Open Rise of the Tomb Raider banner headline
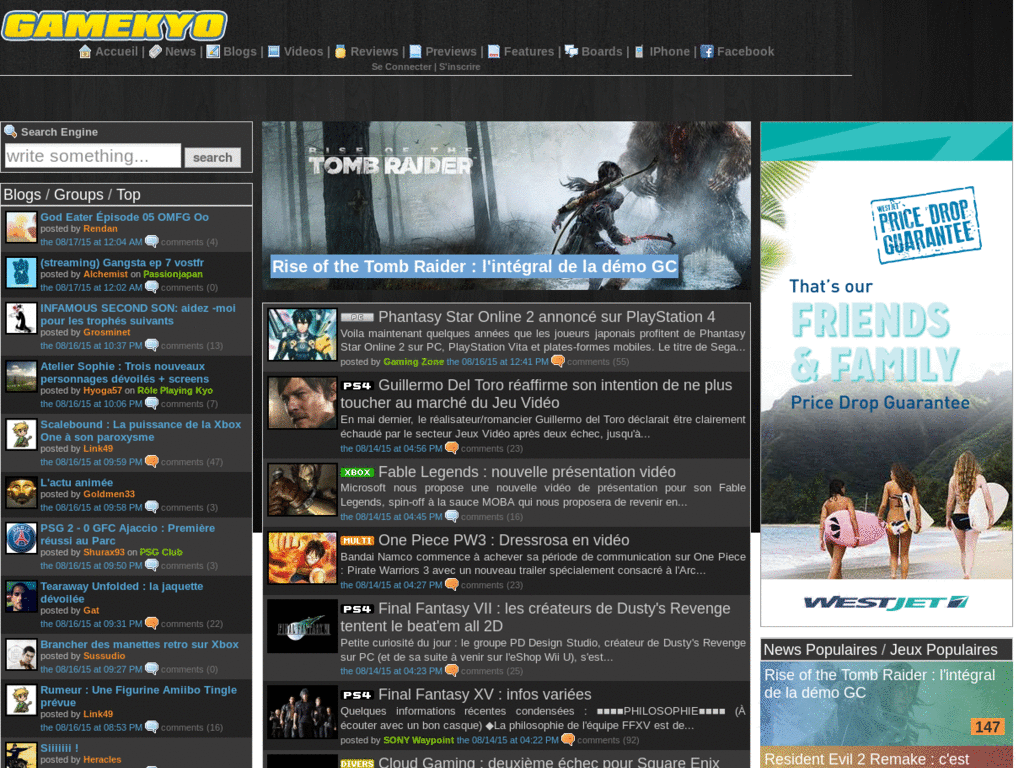The height and width of the screenshot is (768, 1024). click(474, 266)
